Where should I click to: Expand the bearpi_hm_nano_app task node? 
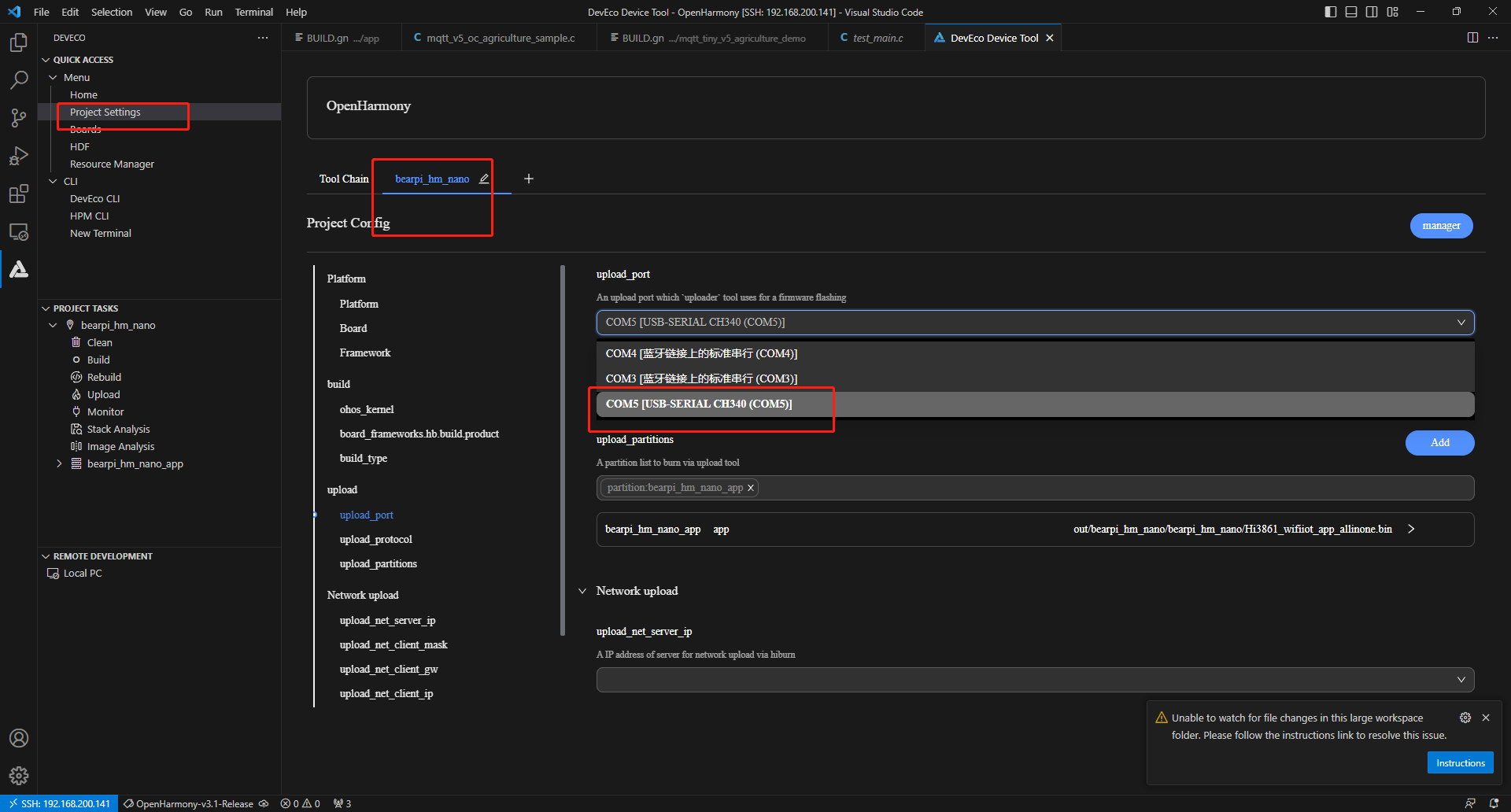[x=59, y=463]
